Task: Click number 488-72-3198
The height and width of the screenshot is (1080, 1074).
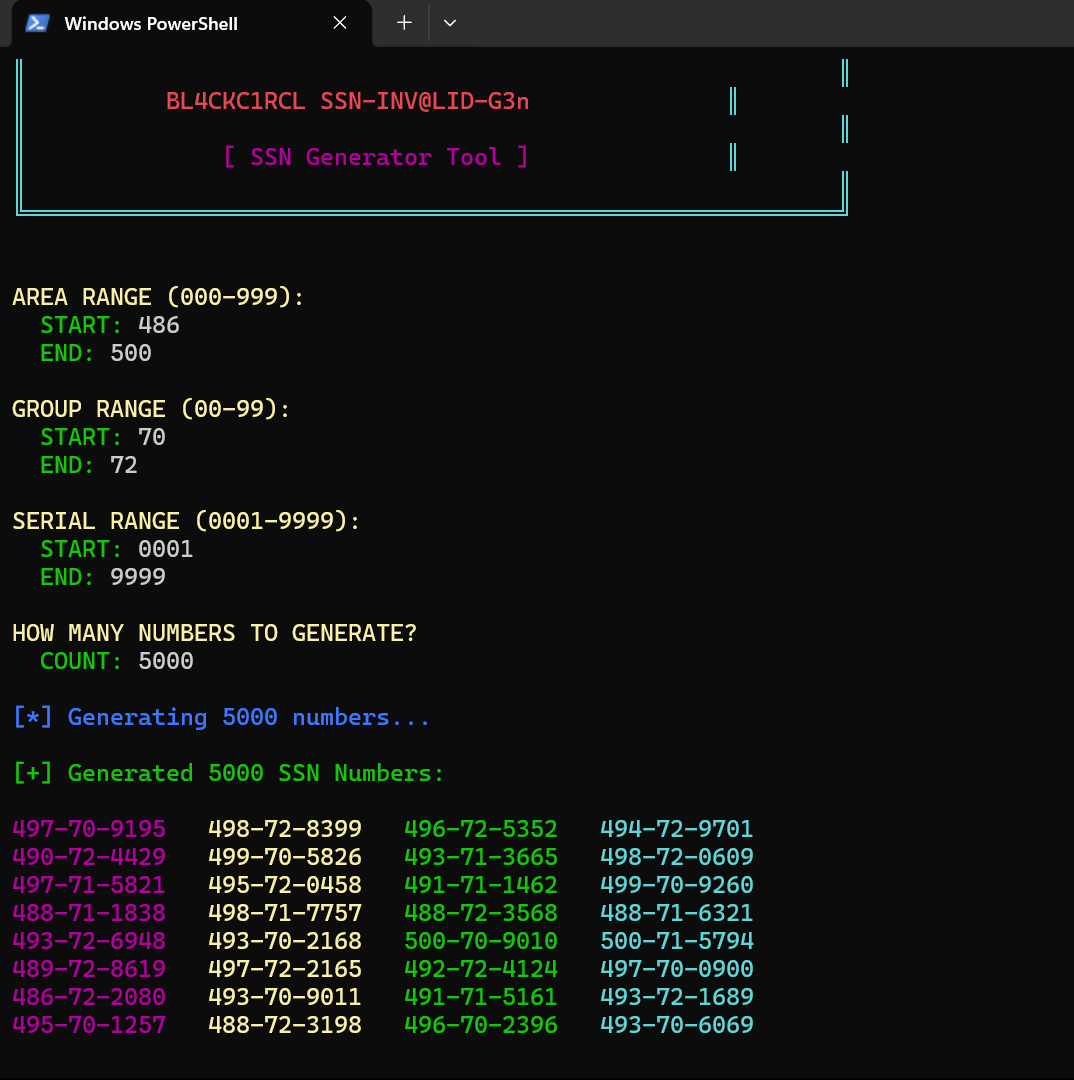Action: 285,1025
